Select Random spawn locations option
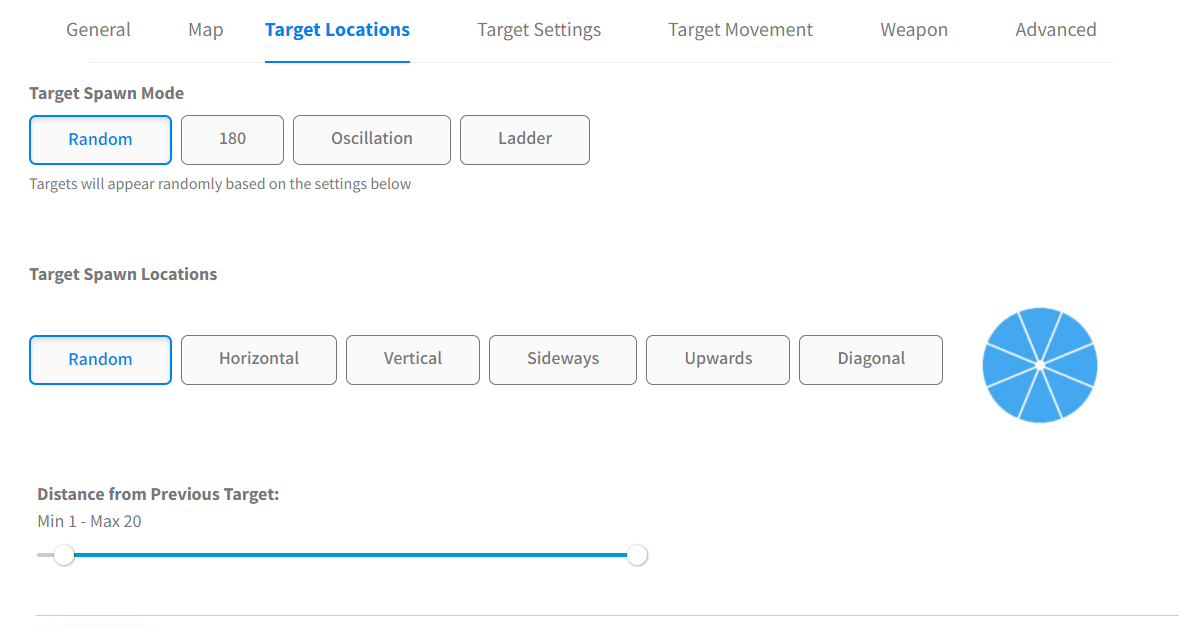This screenshot has width=1188, height=627. click(x=100, y=360)
